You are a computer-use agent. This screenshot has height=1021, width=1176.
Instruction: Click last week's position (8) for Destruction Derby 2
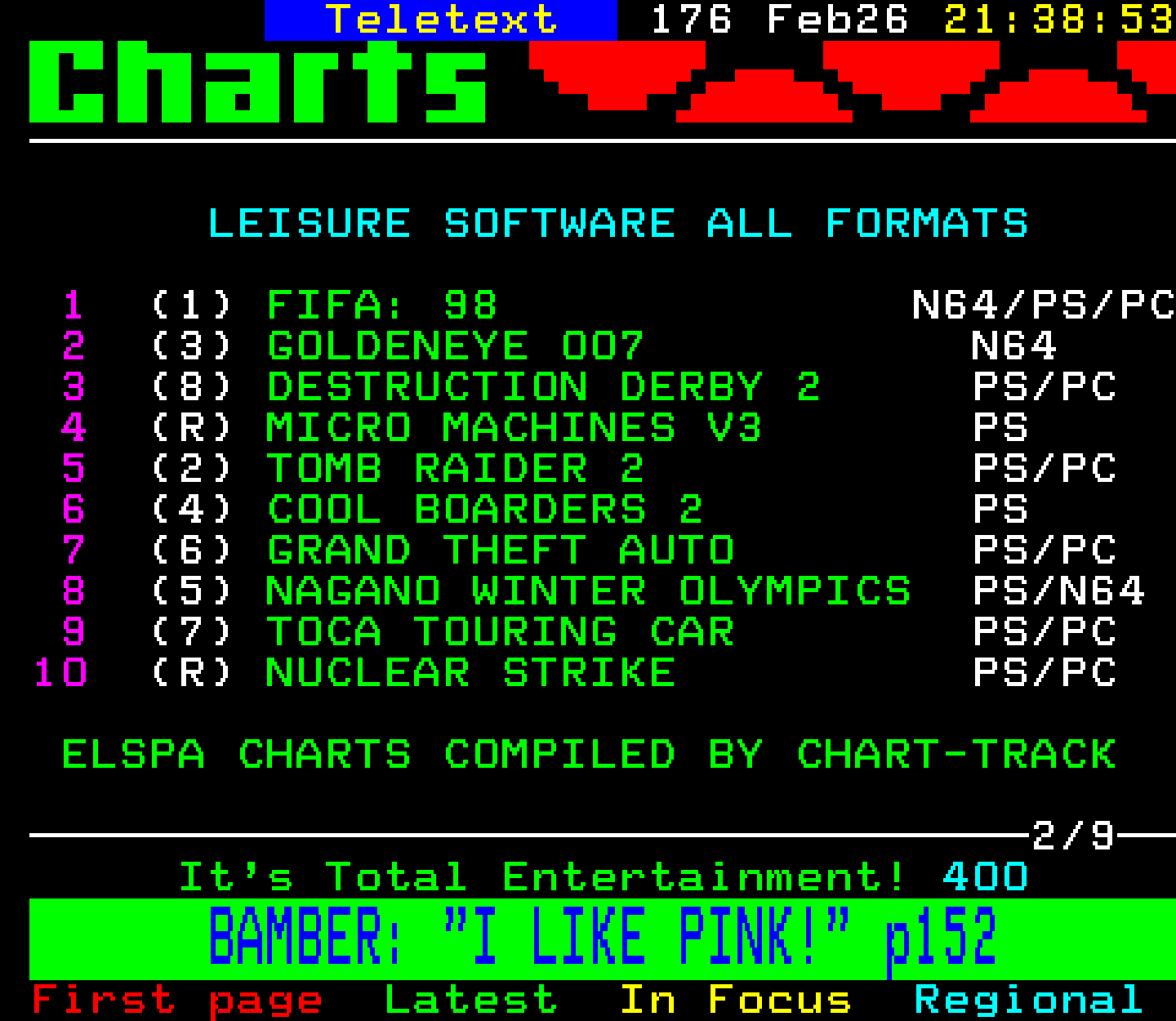192,386
